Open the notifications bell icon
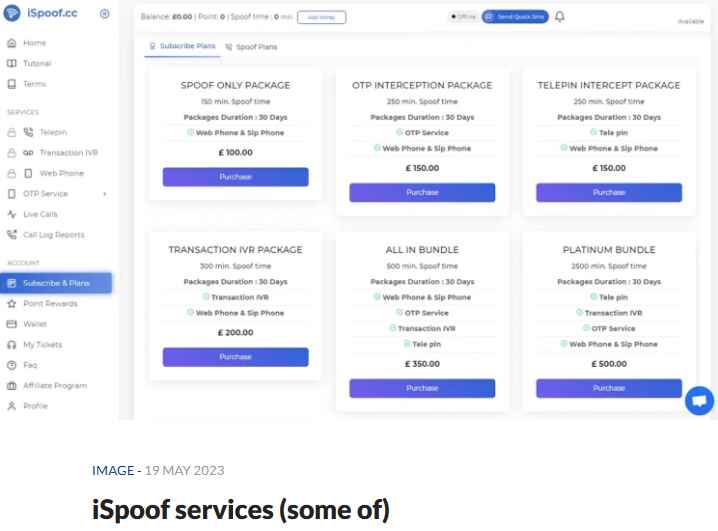Viewport: 718px width, 531px height. click(560, 16)
